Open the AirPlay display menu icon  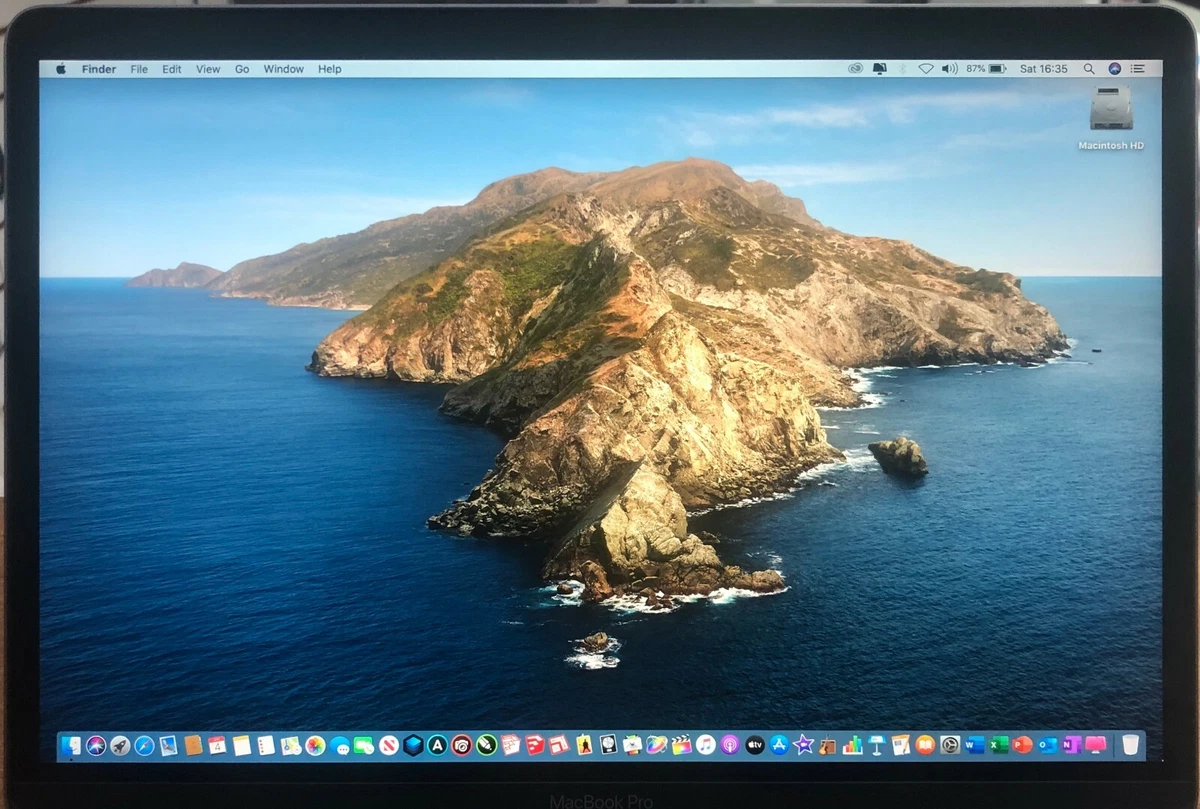click(880, 69)
